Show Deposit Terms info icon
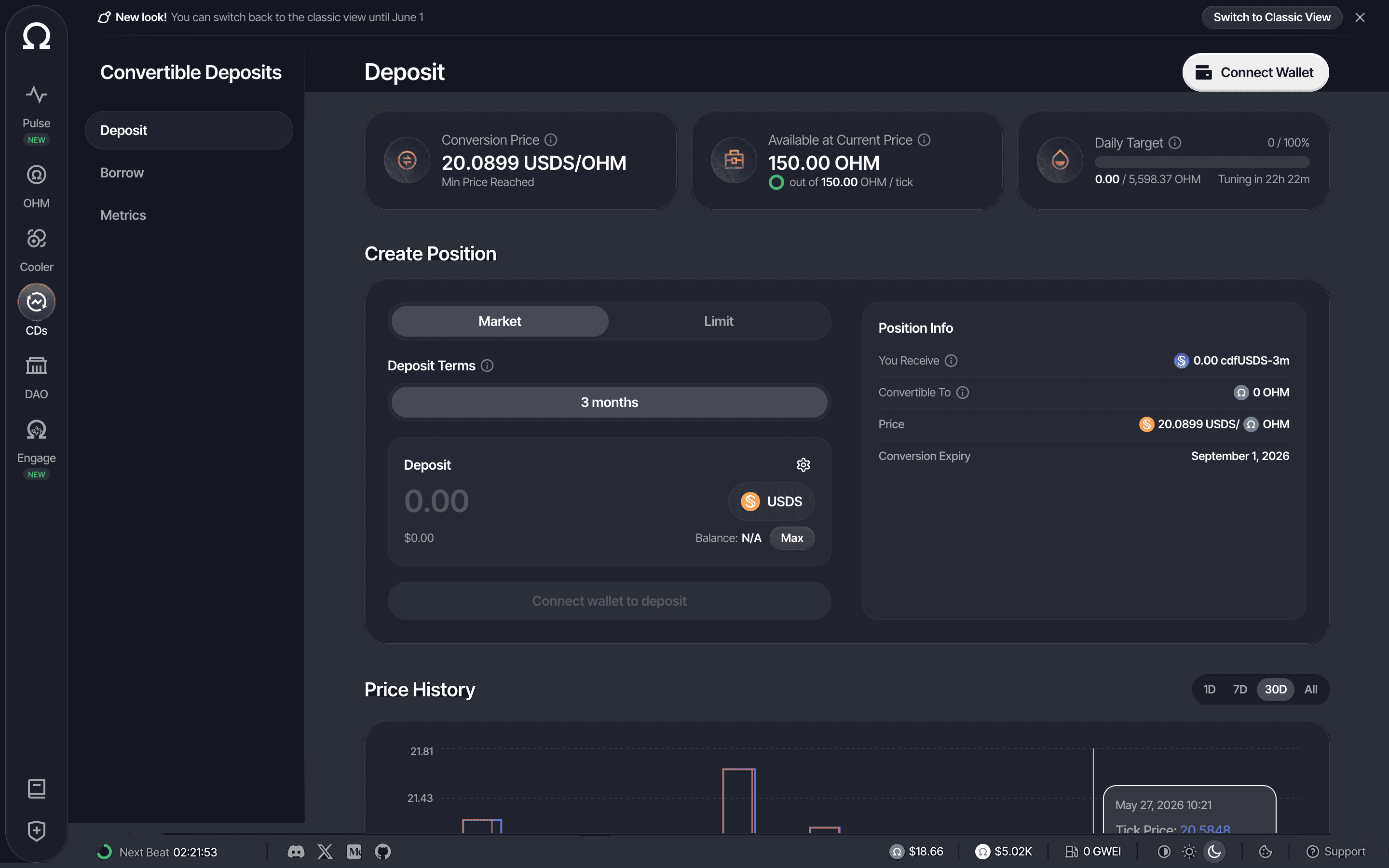1389x868 pixels. (x=487, y=366)
